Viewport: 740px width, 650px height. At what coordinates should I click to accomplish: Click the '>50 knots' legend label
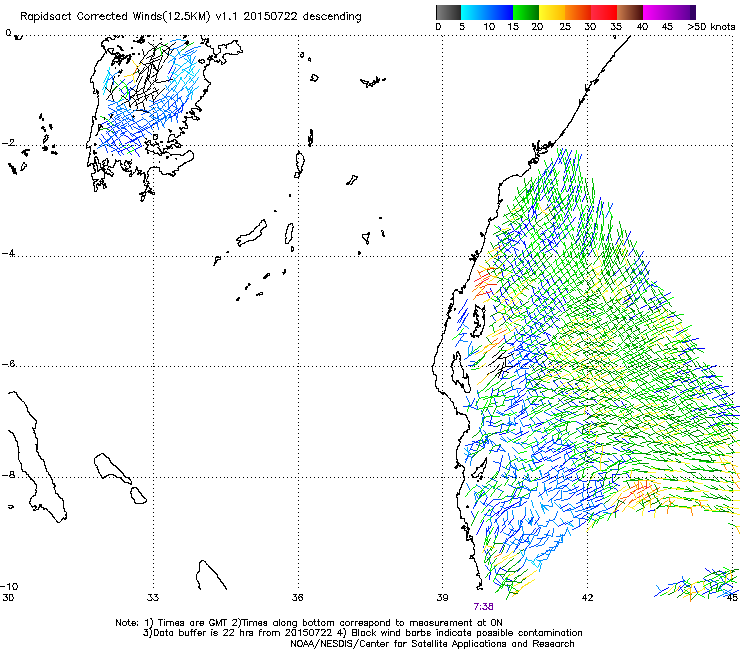click(711, 26)
